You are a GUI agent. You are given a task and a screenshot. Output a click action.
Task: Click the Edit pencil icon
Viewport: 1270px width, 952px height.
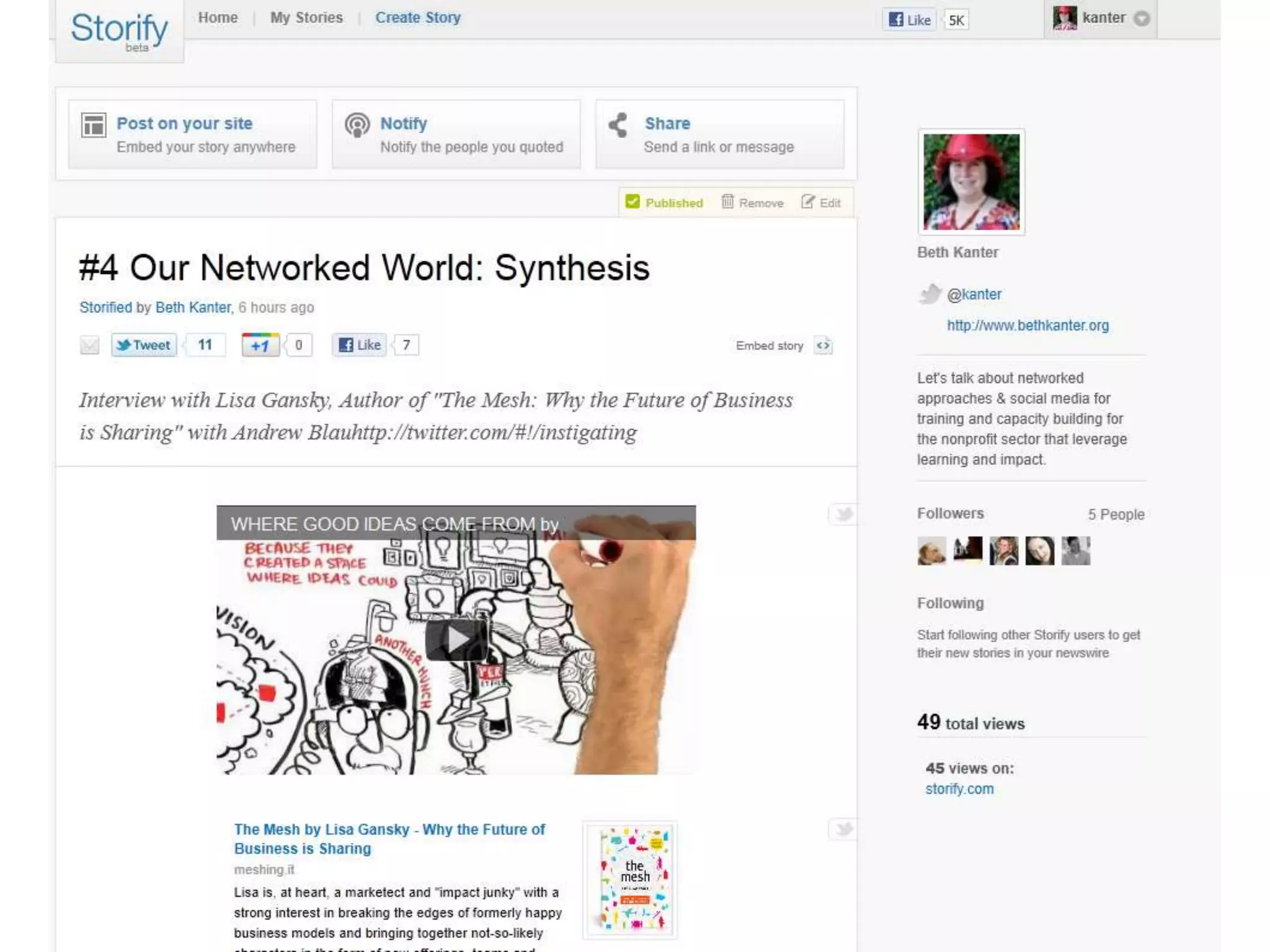807,202
